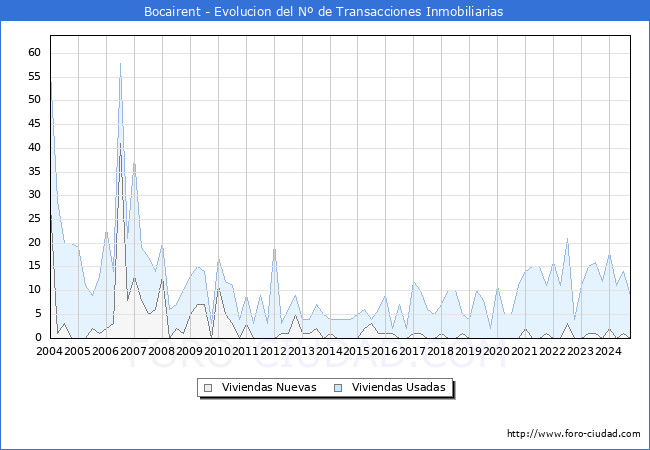Click the y-axis value 60
Screen dimensions: 650x450
pyautogui.click(x=34, y=52)
